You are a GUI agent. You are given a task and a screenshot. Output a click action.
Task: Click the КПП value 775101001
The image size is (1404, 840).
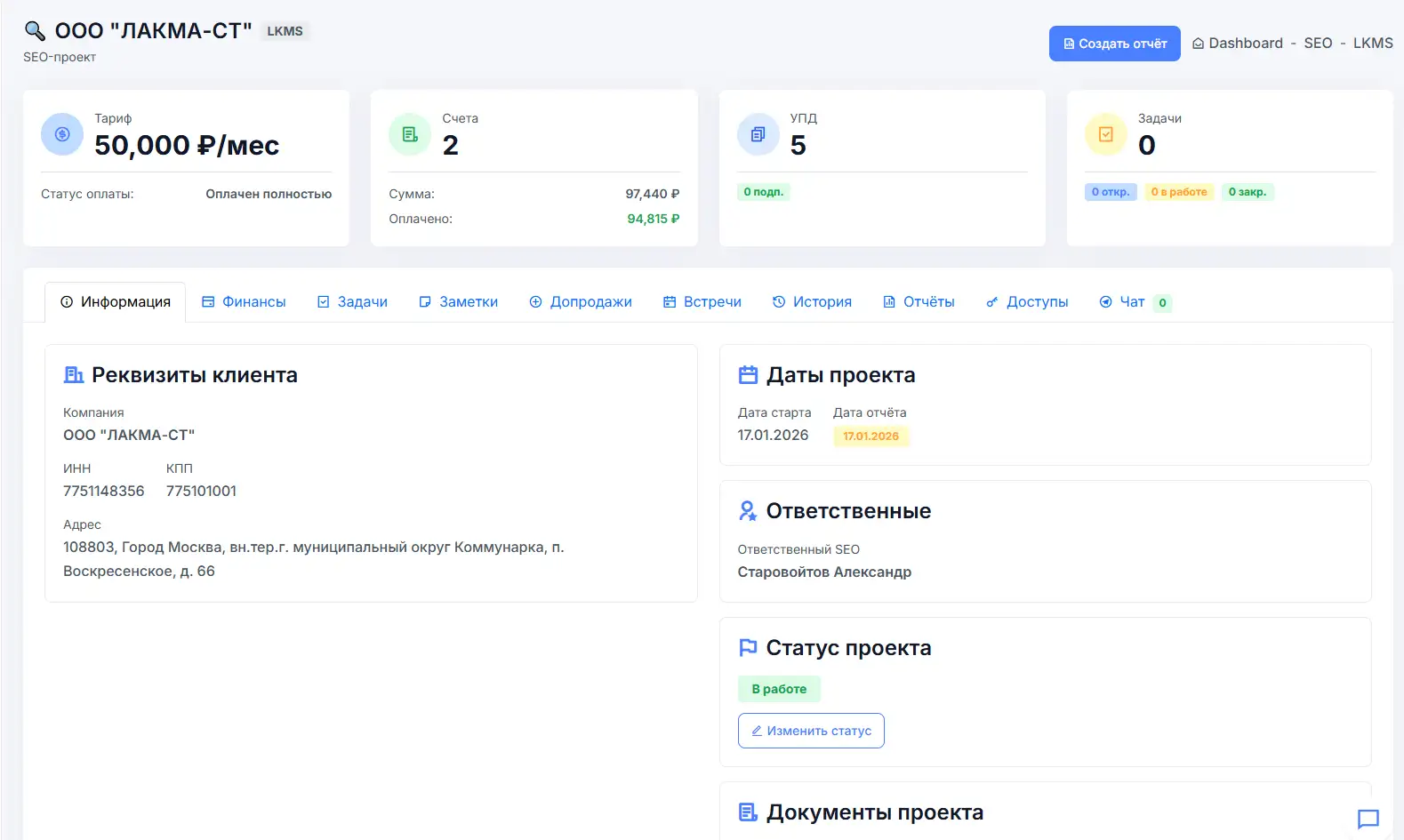202,491
